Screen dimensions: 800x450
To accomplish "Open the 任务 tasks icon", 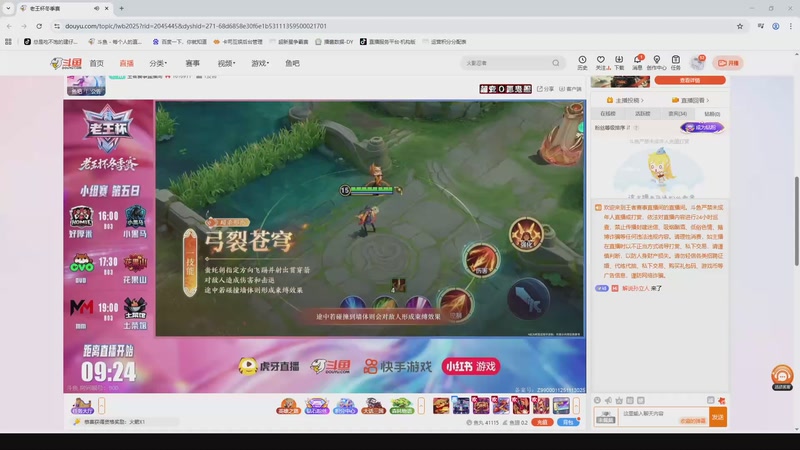I will 676,60.
